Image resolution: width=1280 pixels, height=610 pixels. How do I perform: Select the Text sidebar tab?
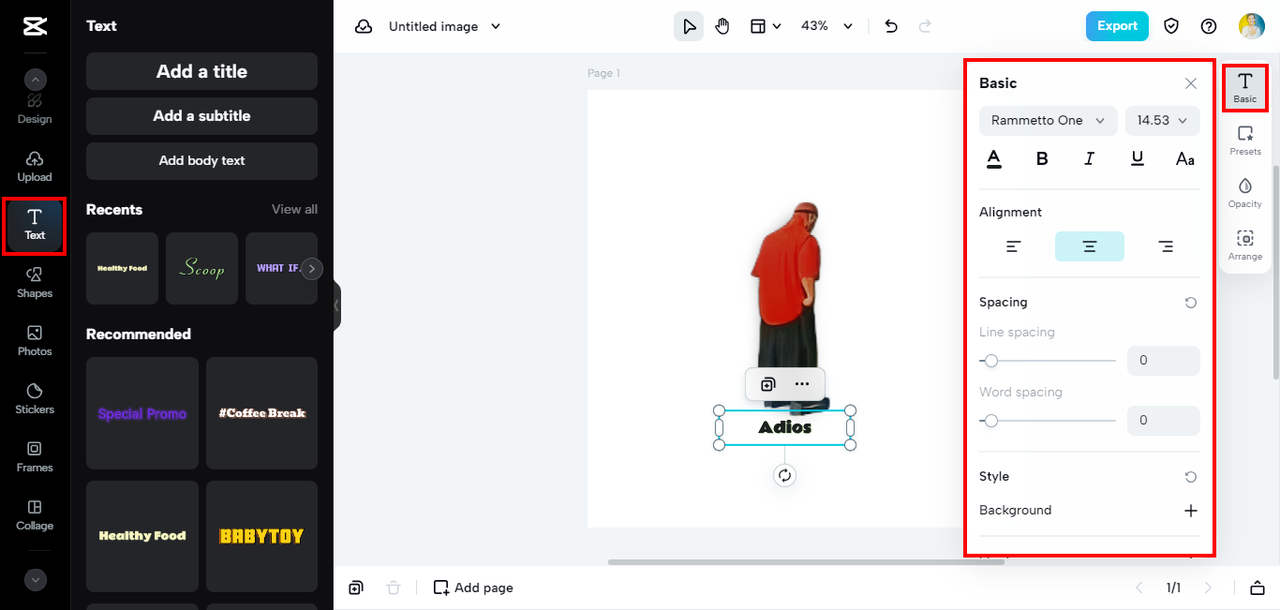pos(35,224)
